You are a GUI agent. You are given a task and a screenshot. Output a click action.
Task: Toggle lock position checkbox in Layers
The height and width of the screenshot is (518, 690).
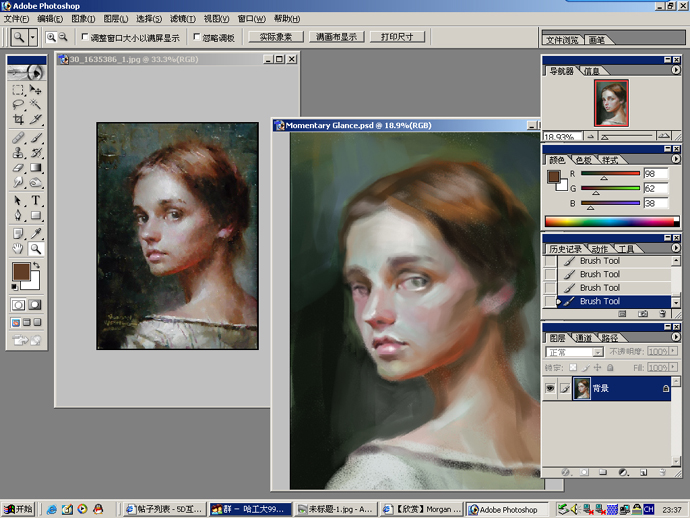click(x=597, y=367)
